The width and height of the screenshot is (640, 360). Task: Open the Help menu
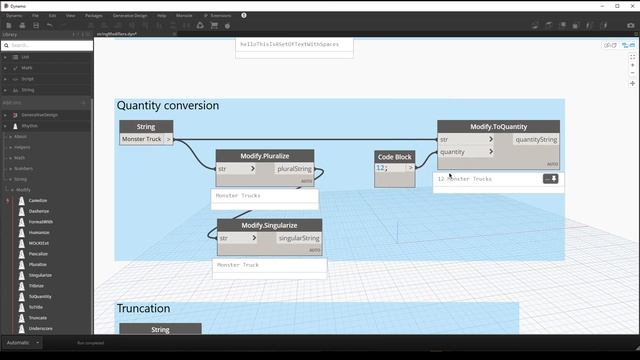tap(162, 16)
